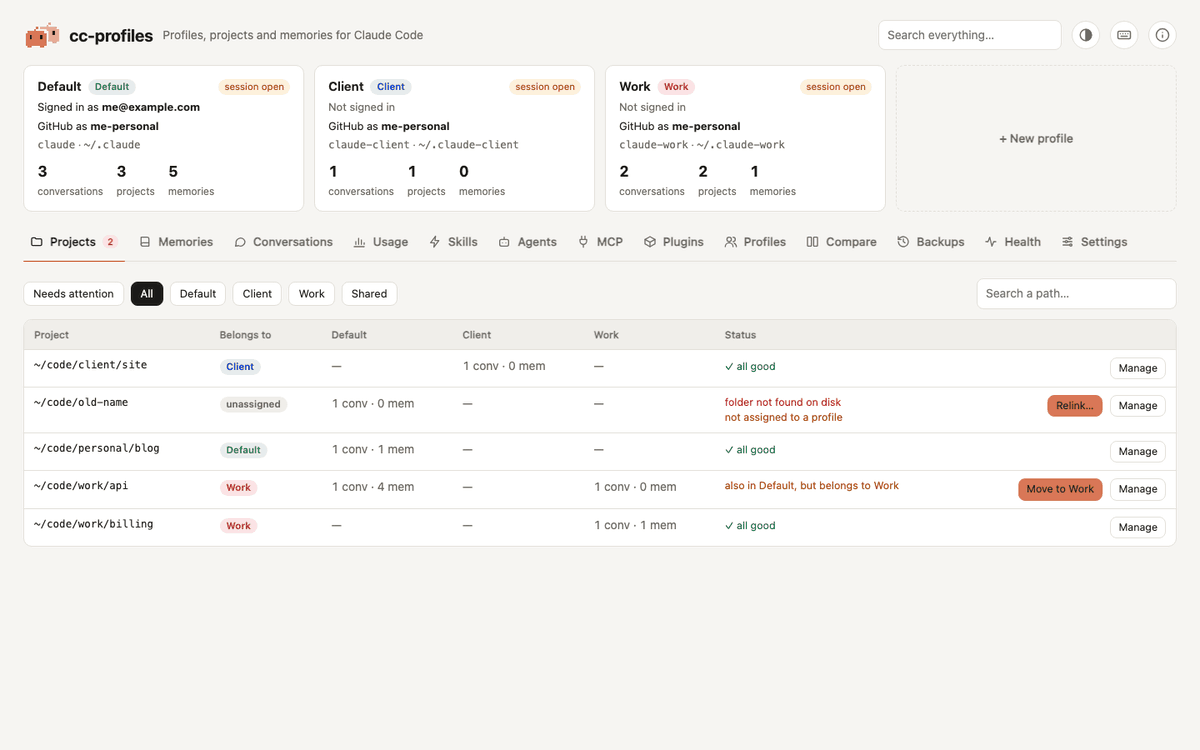The width and height of the screenshot is (1200, 750).
Task: Click the '1 conv · 4 mem' cell
Action: coord(373,487)
